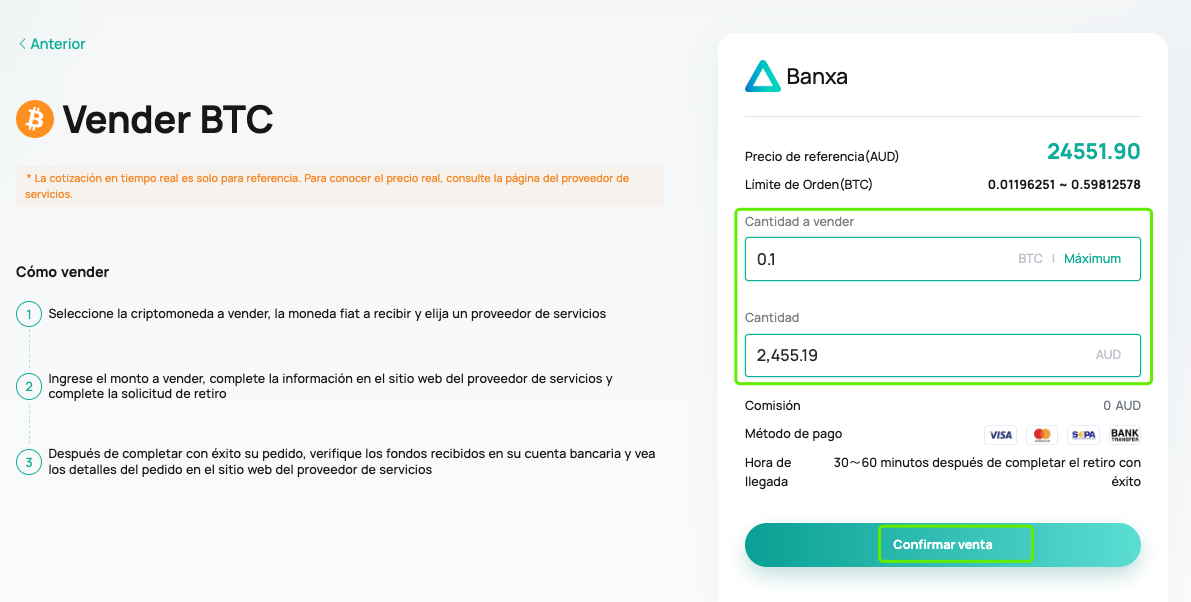Click the orange real-time quote notice
The height and width of the screenshot is (602, 1191).
click(339, 186)
